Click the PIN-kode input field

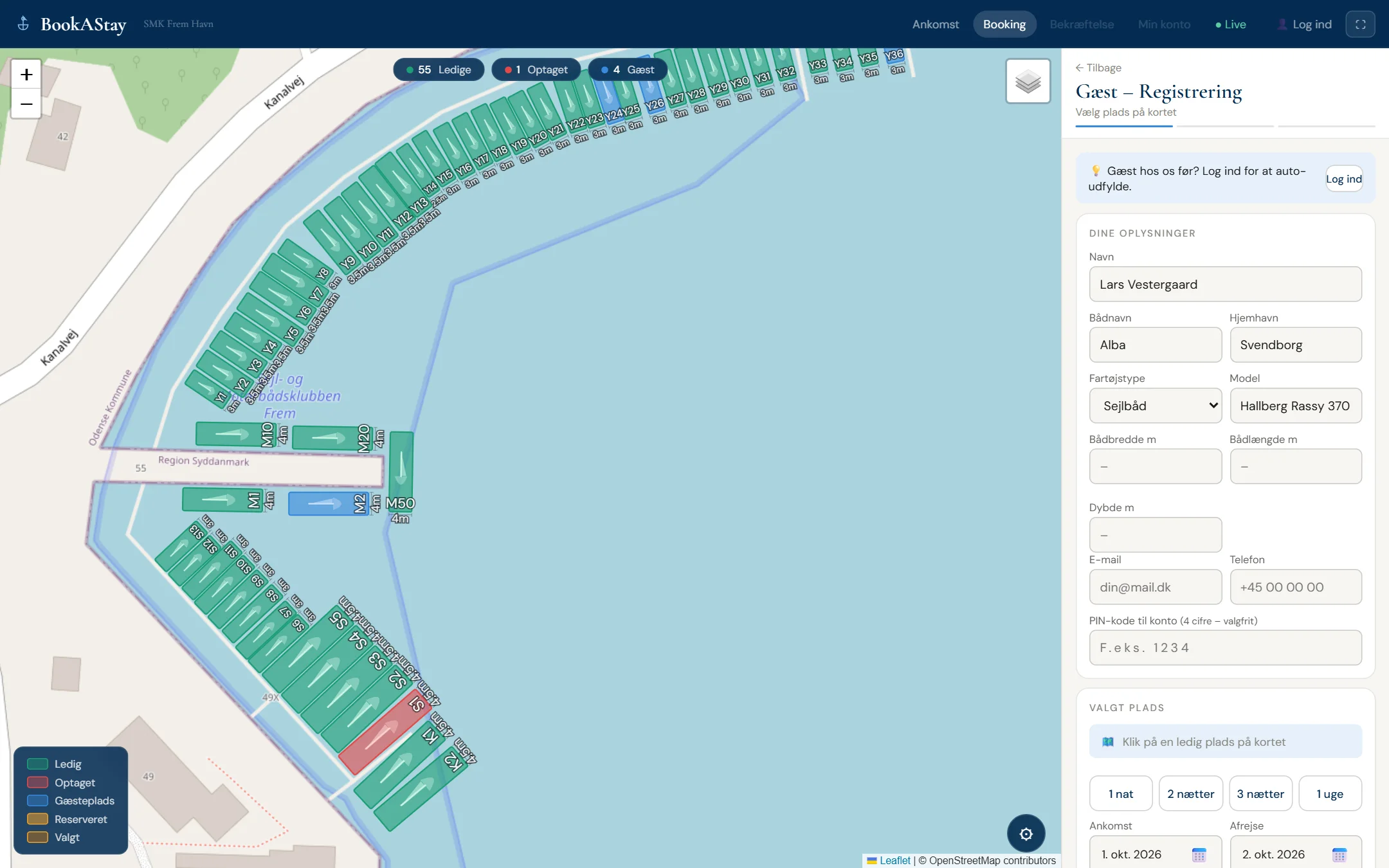coord(1225,647)
